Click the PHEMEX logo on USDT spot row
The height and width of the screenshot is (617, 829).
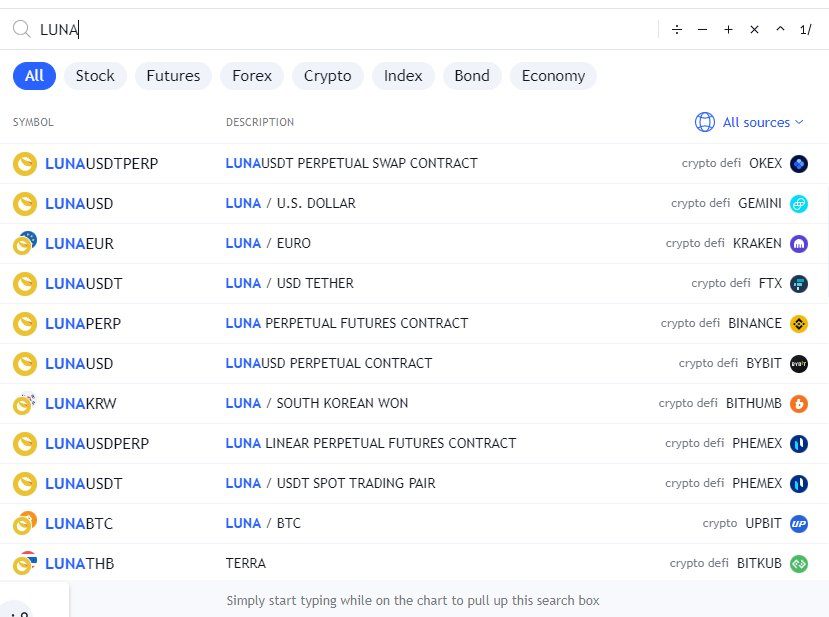[x=799, y=484]
